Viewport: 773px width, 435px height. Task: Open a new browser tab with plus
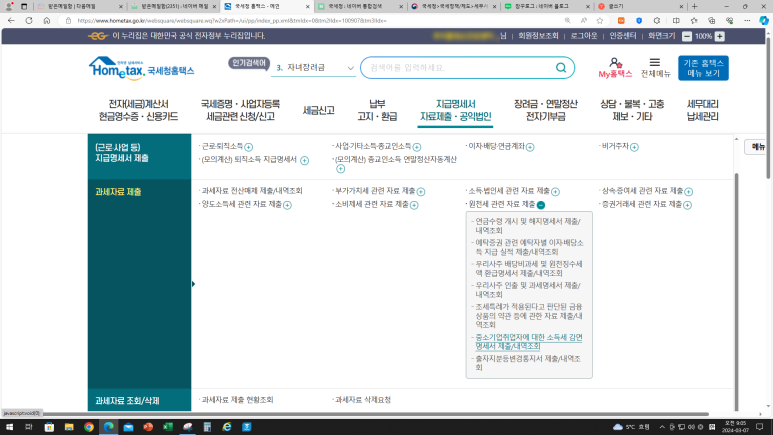(x=695, y=6)
